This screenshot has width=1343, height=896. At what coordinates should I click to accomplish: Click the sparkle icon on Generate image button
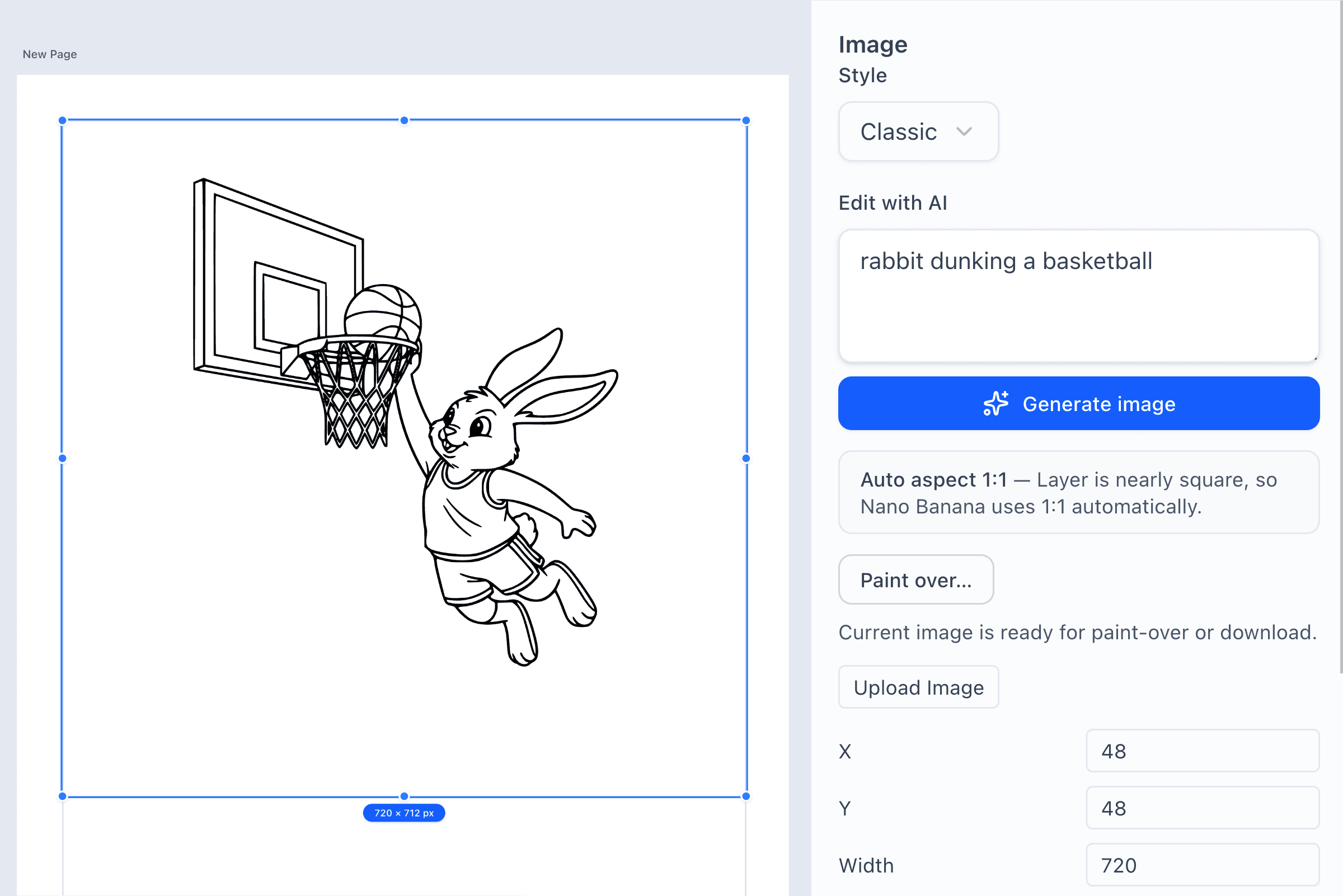[x=995, y=403]
